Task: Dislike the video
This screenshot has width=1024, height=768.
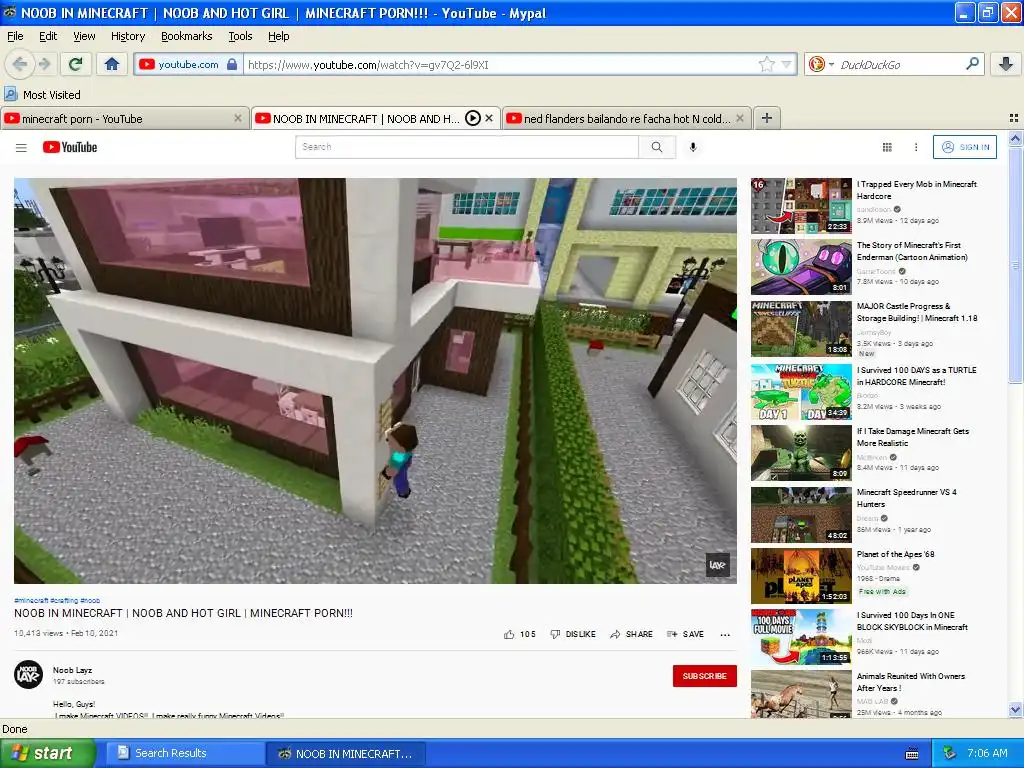Action: point(573,634)
